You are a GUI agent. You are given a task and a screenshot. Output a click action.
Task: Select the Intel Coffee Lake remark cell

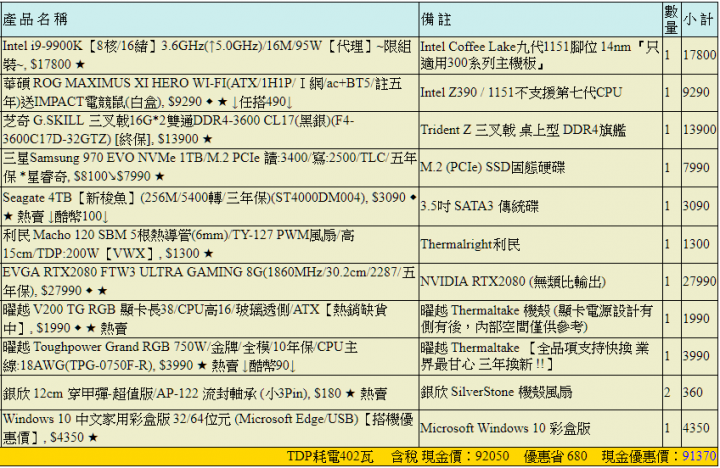[540, 55]
